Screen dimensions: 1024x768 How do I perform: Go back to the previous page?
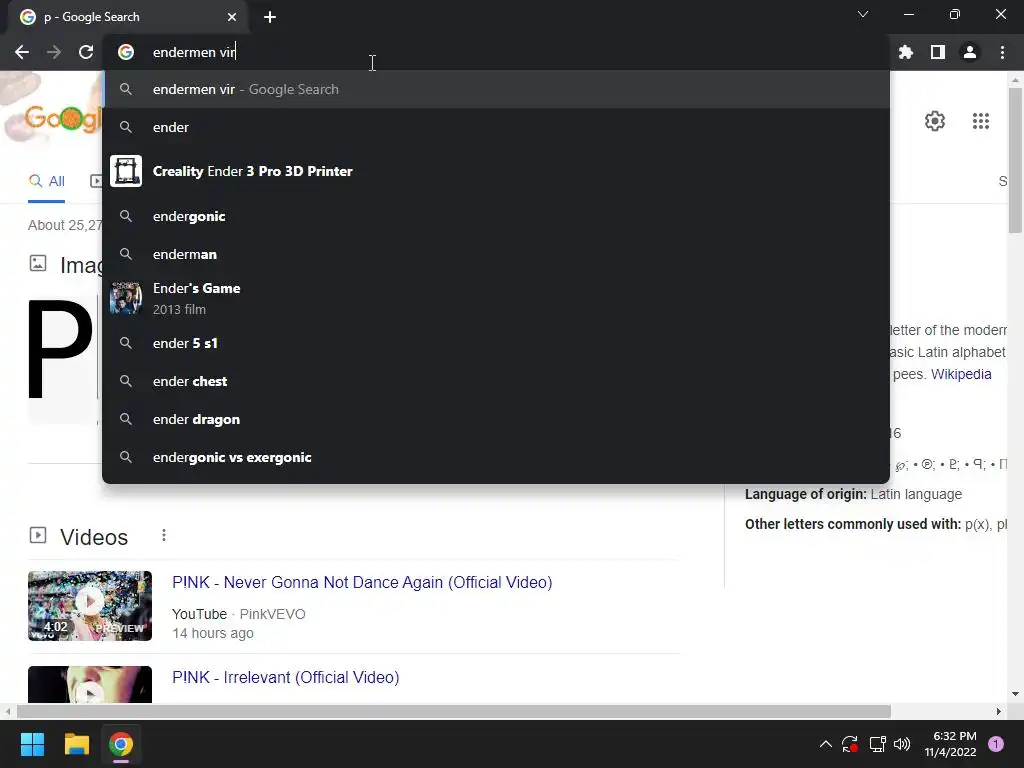(x=22, y=52)
